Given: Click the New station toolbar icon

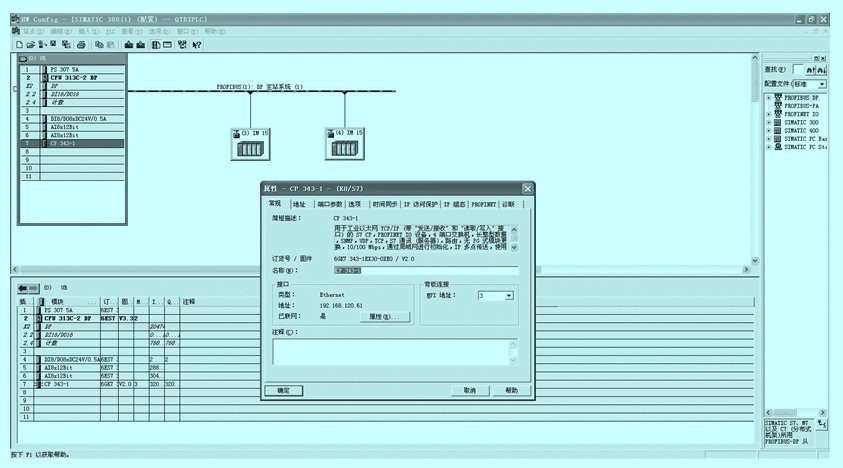Looking at the screenshot, I should point(19,45).
